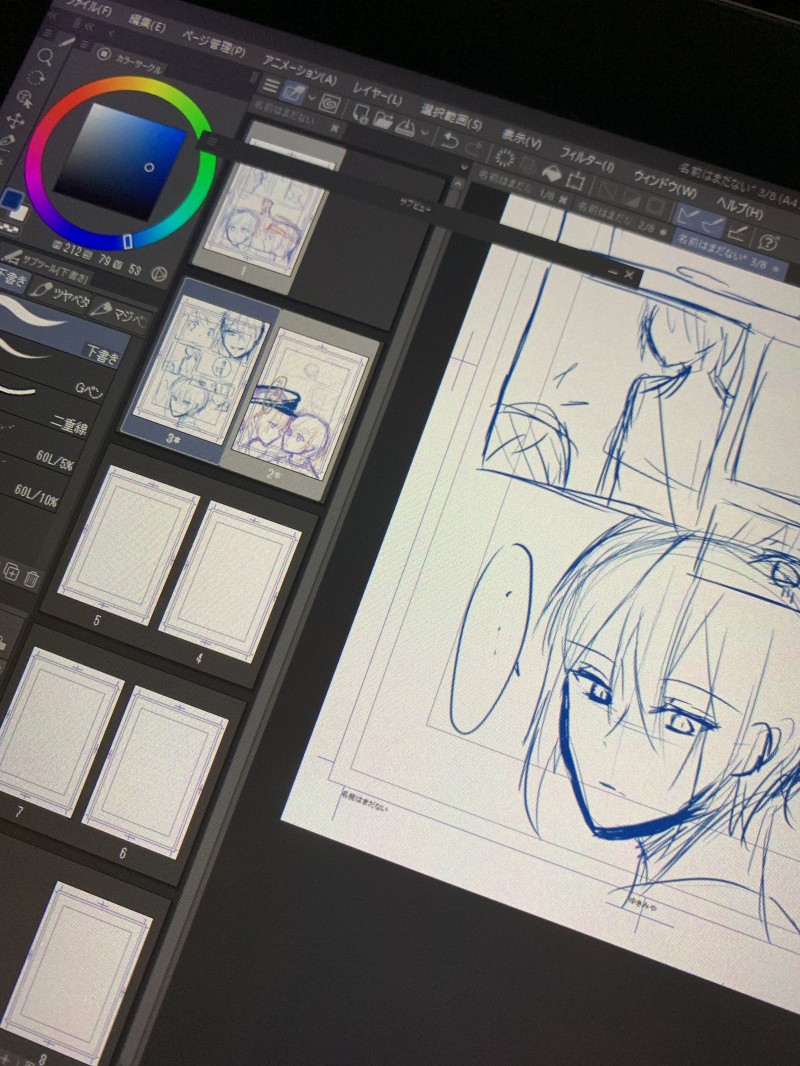Click the Clear (dotted circle) icon
The width and height of the screenshot is (800, 1066).
click(504, 158)
